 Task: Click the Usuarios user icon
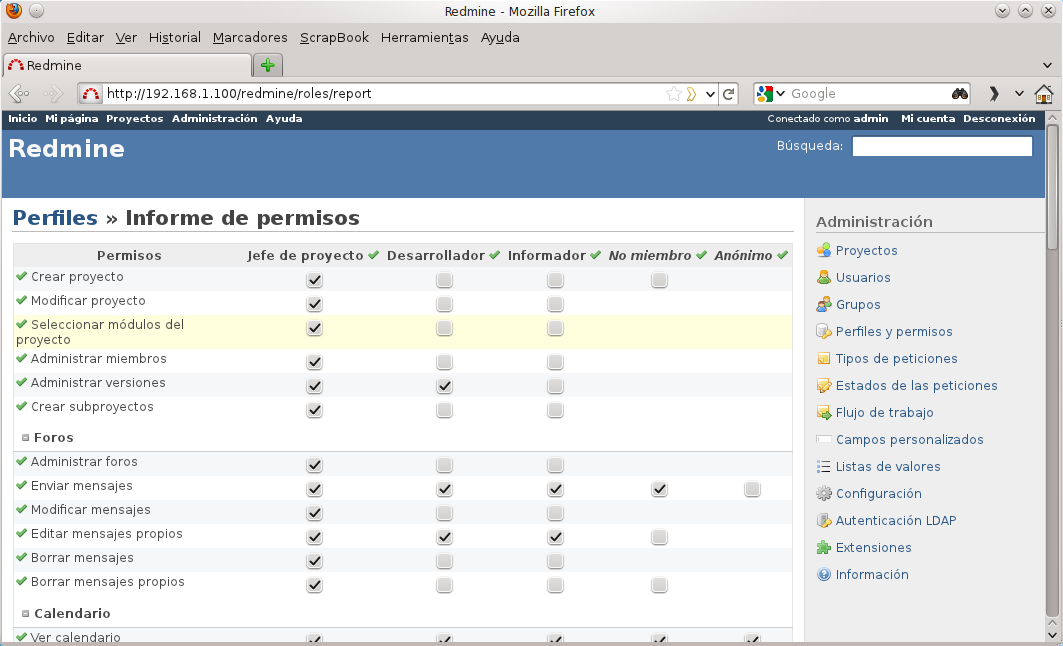pyautogui.click(x=824, y=277)
